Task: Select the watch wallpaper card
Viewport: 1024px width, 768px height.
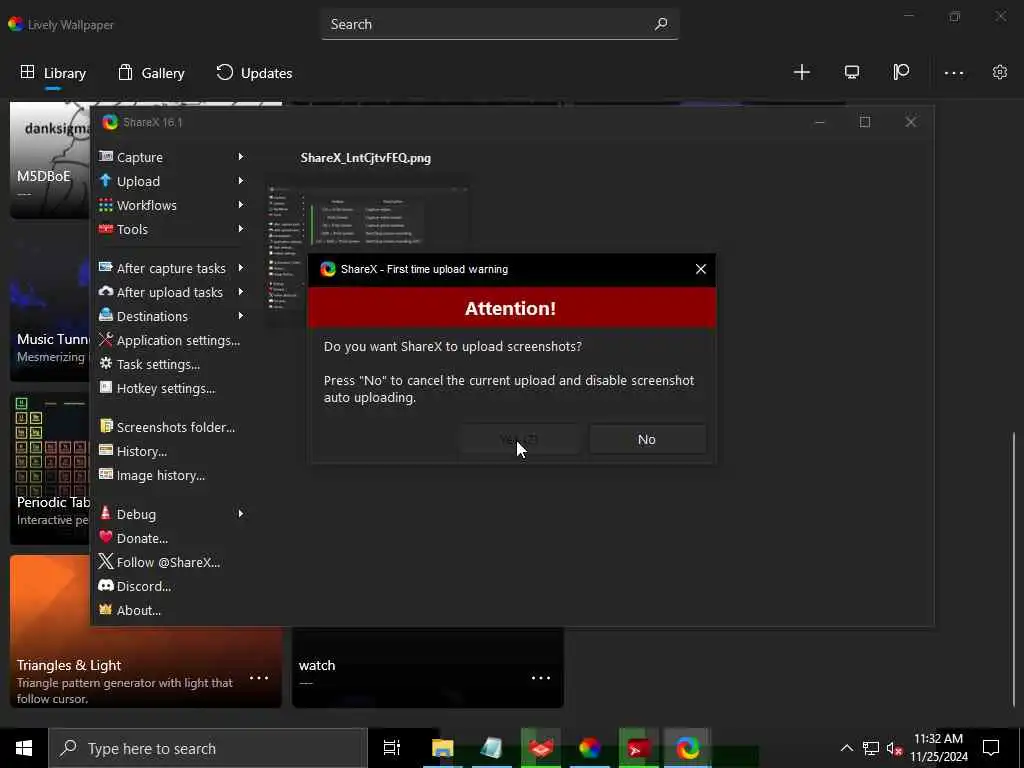Action: click(x=428, y=667)
